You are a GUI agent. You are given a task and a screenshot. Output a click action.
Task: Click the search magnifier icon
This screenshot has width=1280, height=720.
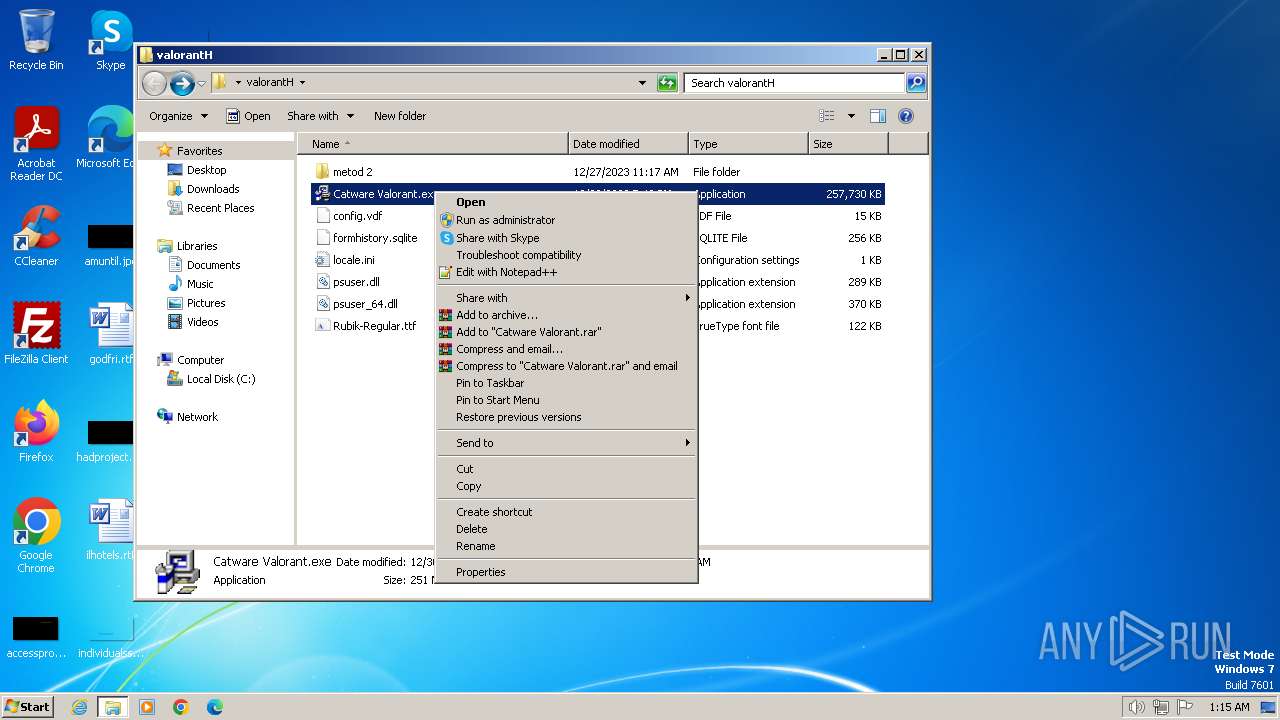[915, 83]
